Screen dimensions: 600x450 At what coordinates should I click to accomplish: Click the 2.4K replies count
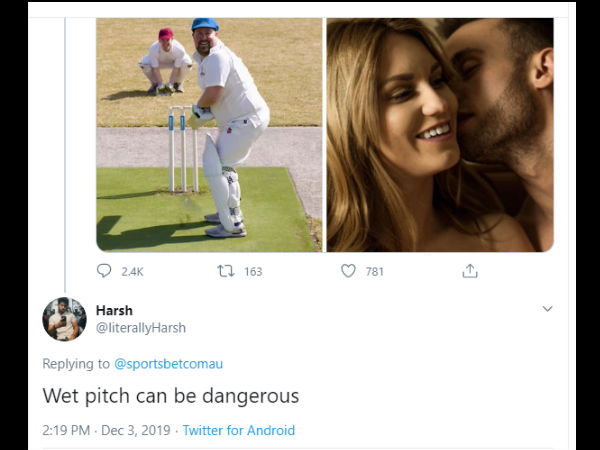(132, 271)
